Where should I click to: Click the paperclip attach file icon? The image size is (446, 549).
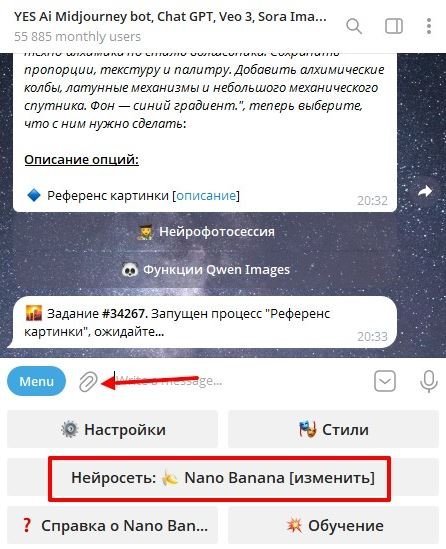point(88,381)
